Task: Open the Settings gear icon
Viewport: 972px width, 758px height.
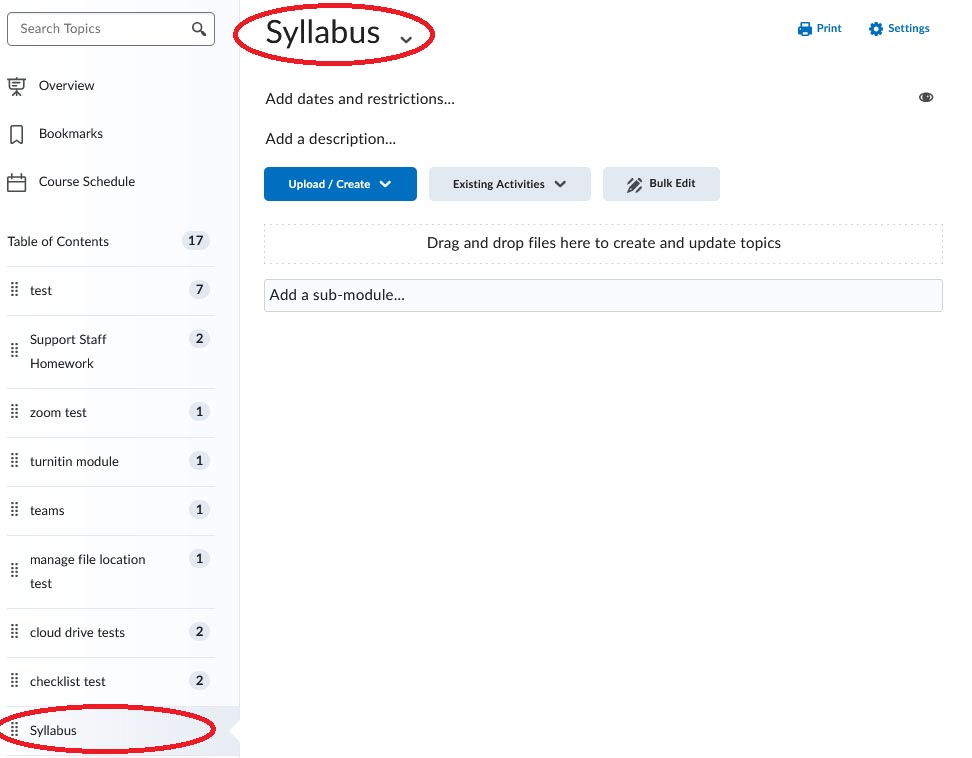Action: coord(874,28)
